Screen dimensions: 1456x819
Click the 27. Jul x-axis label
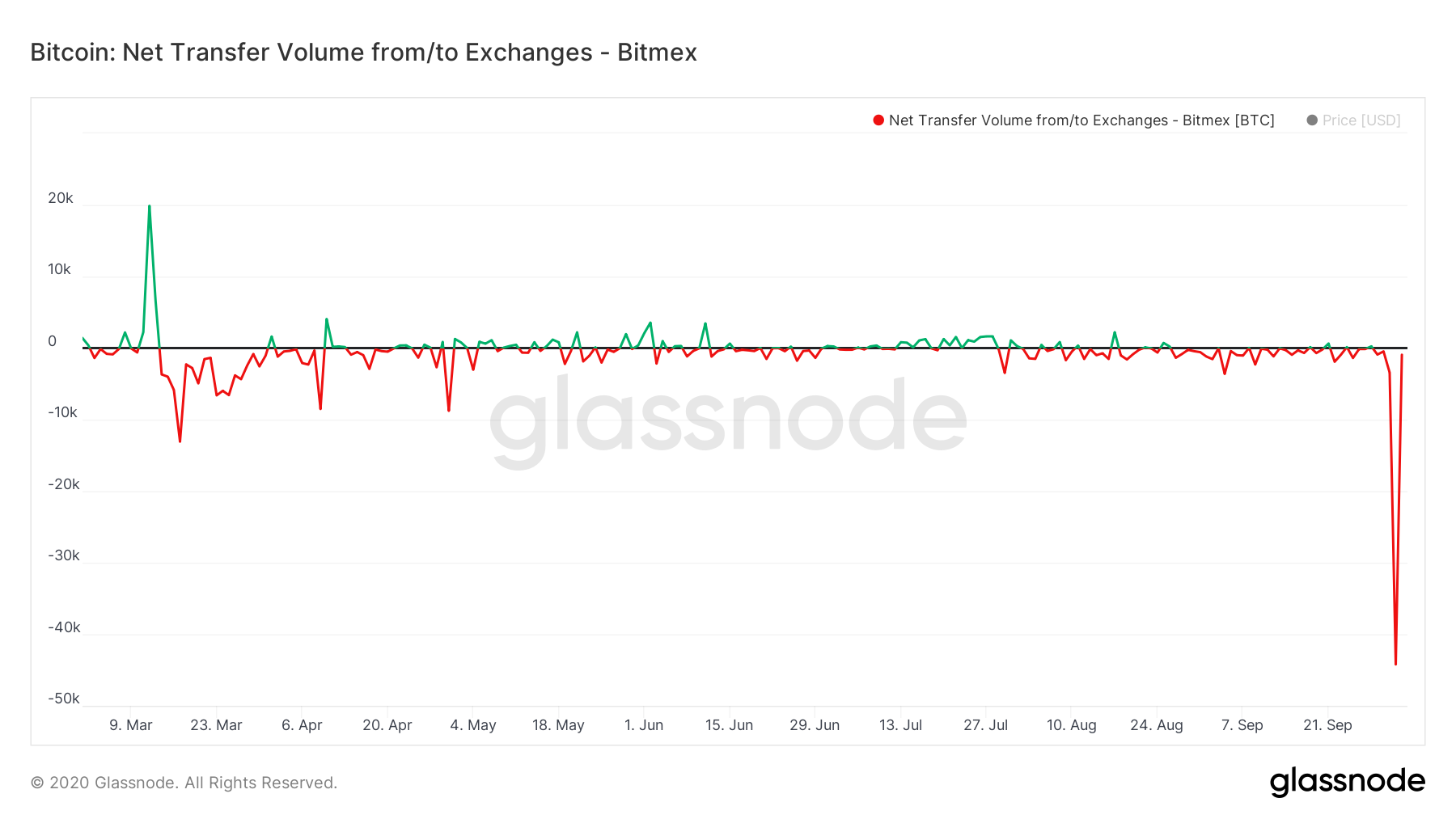click(985, 725)
